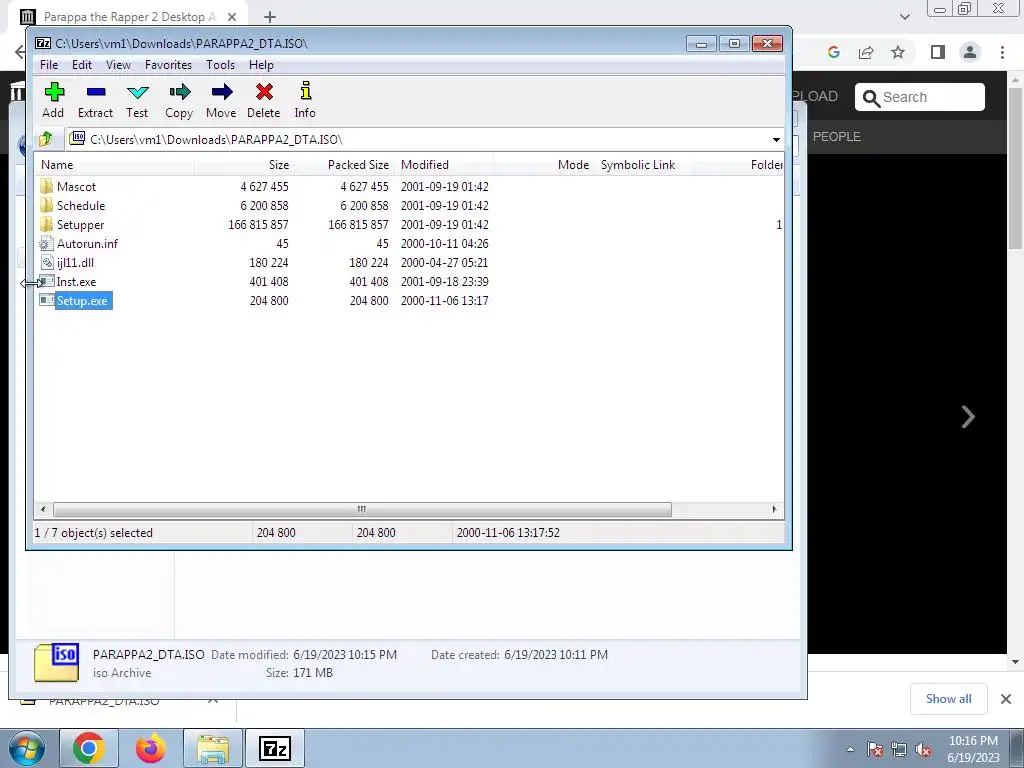Open the address bar path dropdown
This screenshot has height=768, width=1024.
(x=776, y=140)
